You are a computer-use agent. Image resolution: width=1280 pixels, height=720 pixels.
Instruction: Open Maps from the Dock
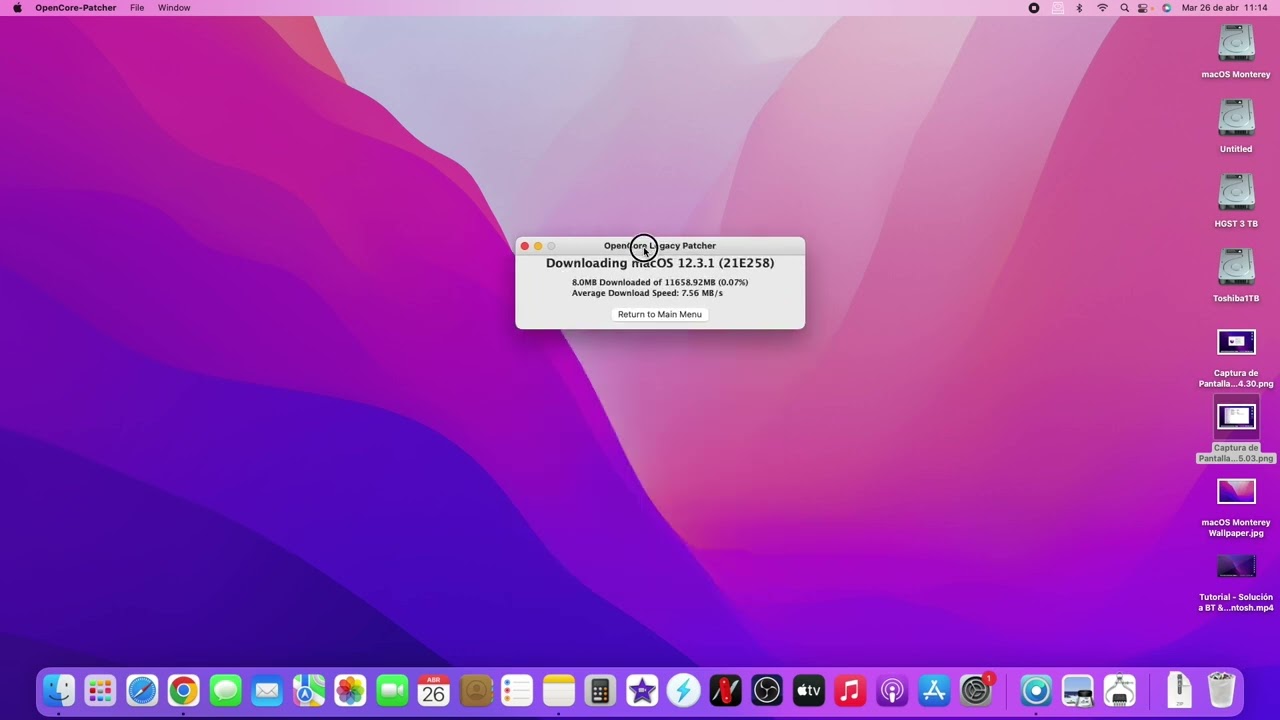(309, 690)
